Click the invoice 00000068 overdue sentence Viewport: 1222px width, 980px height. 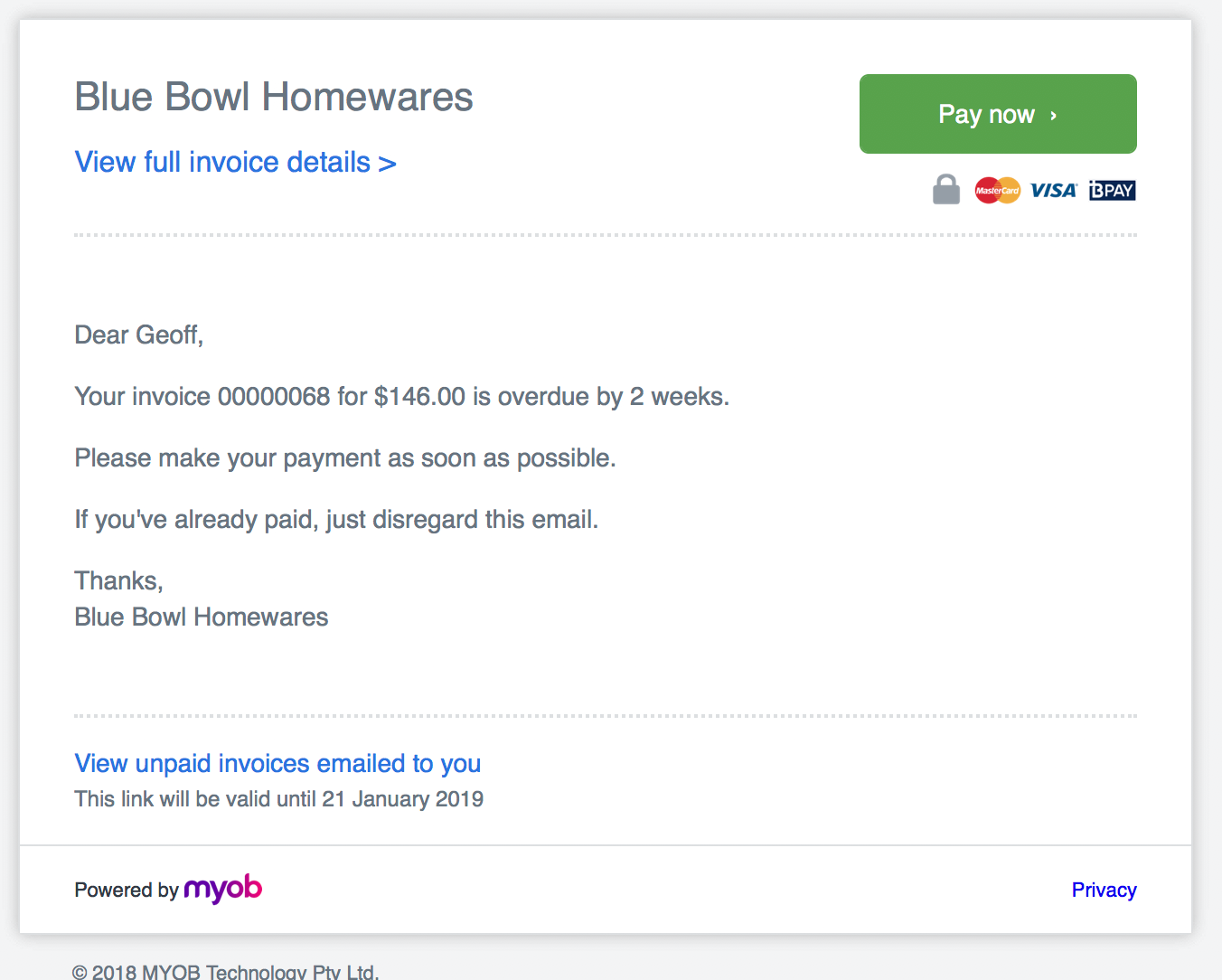click(x=401, y=397)
